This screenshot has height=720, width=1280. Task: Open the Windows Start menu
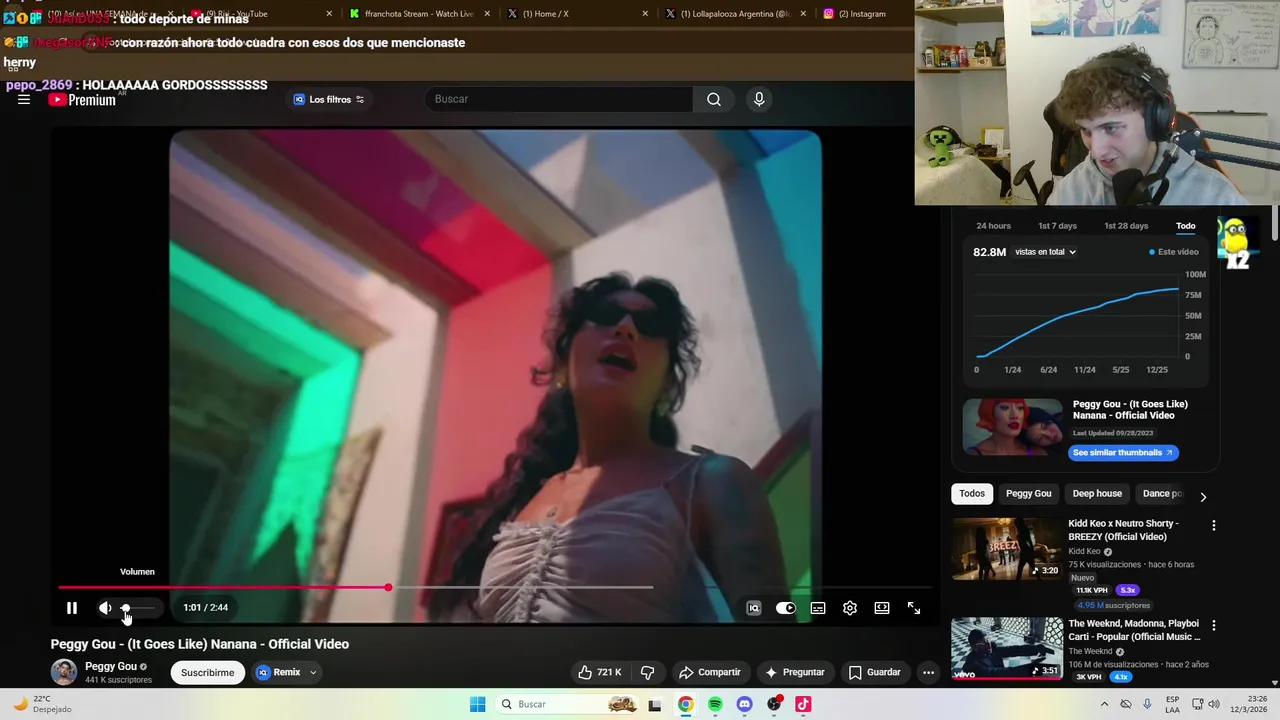(478, 704)
